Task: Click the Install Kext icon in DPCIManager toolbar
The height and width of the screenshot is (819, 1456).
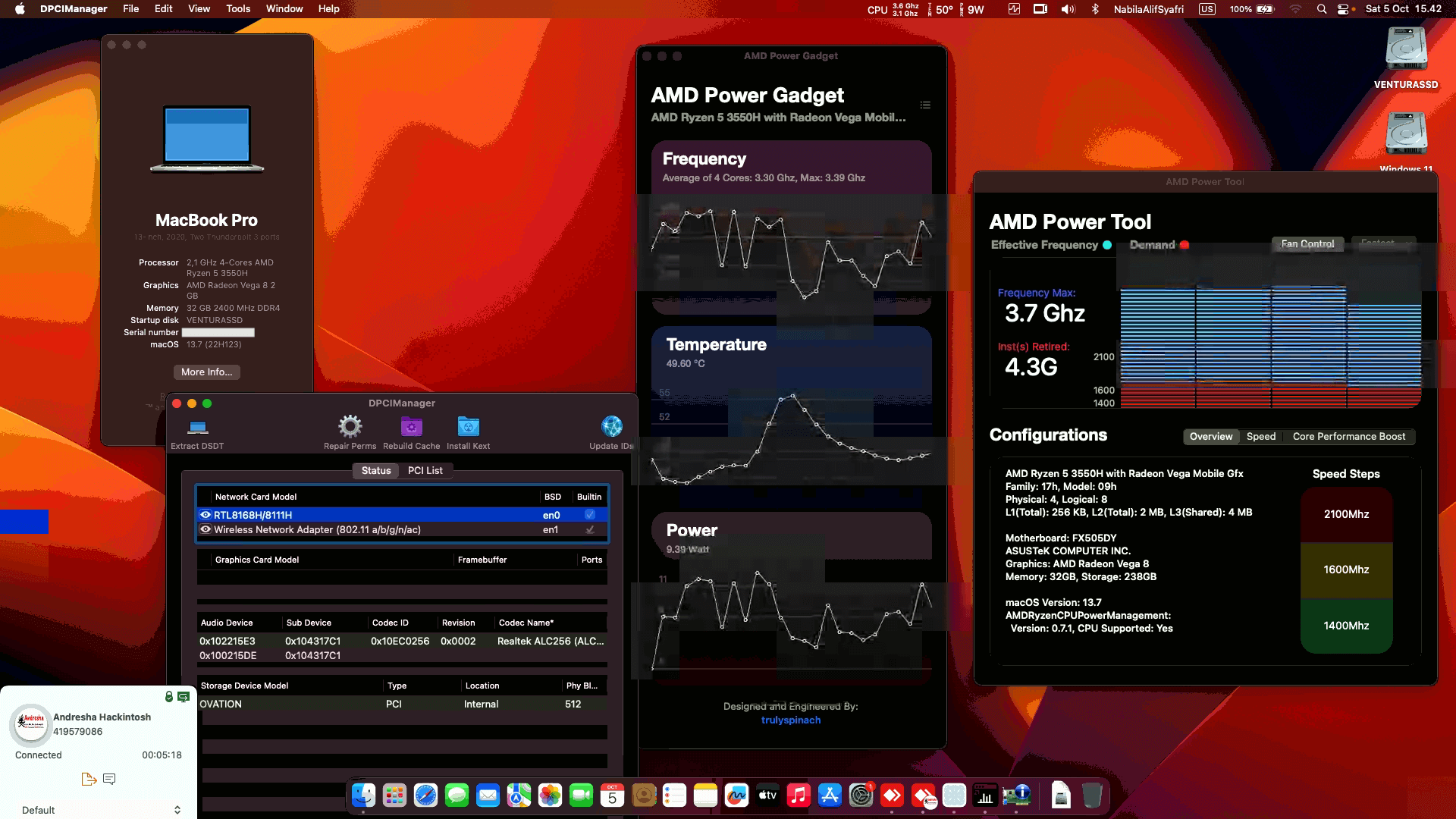Action: tap(468, 426)
